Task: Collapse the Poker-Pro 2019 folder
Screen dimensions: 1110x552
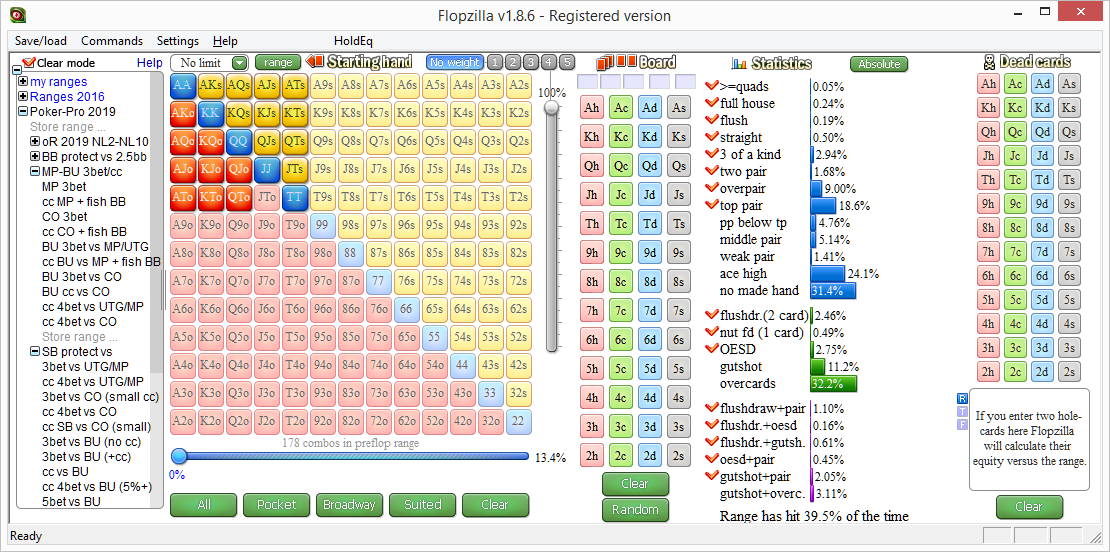Action: (23, 112)
